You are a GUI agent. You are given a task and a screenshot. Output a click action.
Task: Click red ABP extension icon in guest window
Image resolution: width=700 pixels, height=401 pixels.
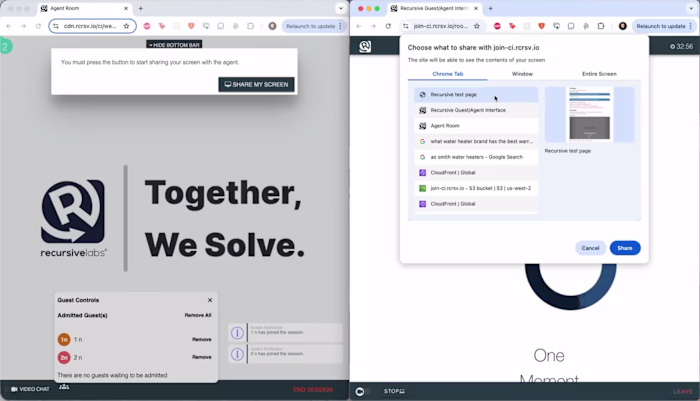pos(497,26)
